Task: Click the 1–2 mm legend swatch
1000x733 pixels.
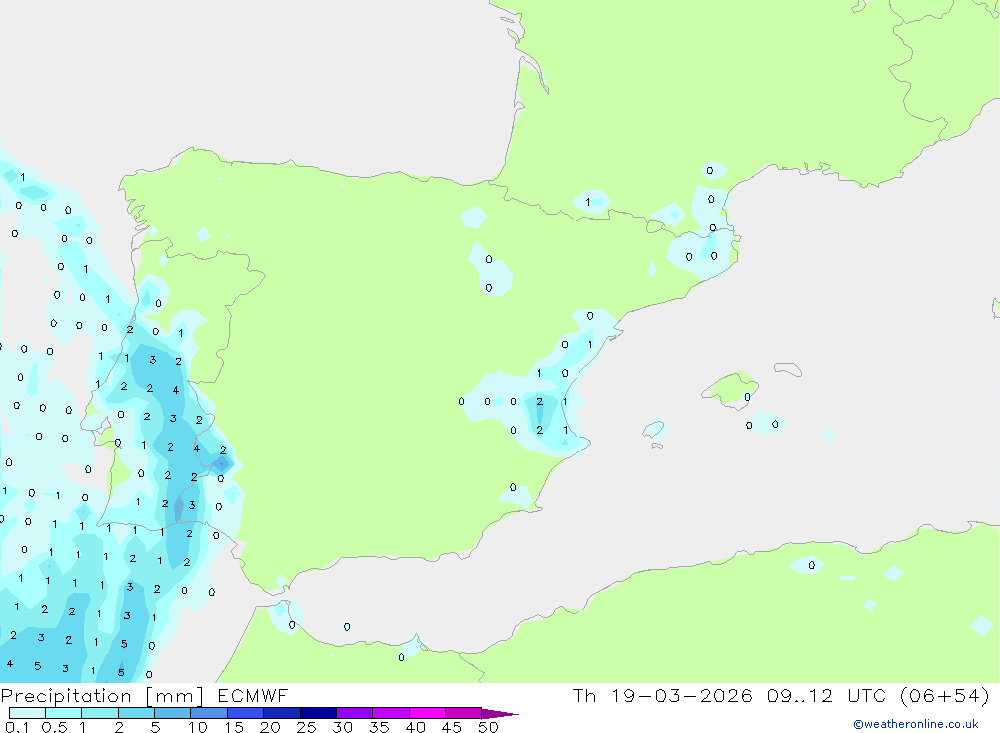Action: click(x=100, y=713)
